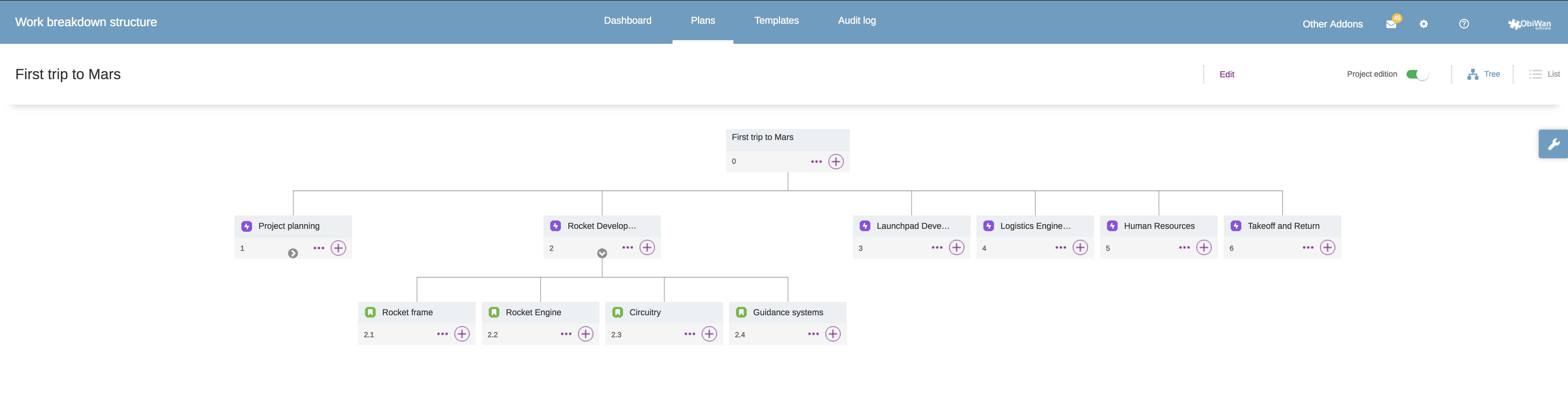Image resolution: width=1568 pixels, height=409 pixels.
Task: Open three-dot menu for Launchpad Development
Action: [937, 248]
